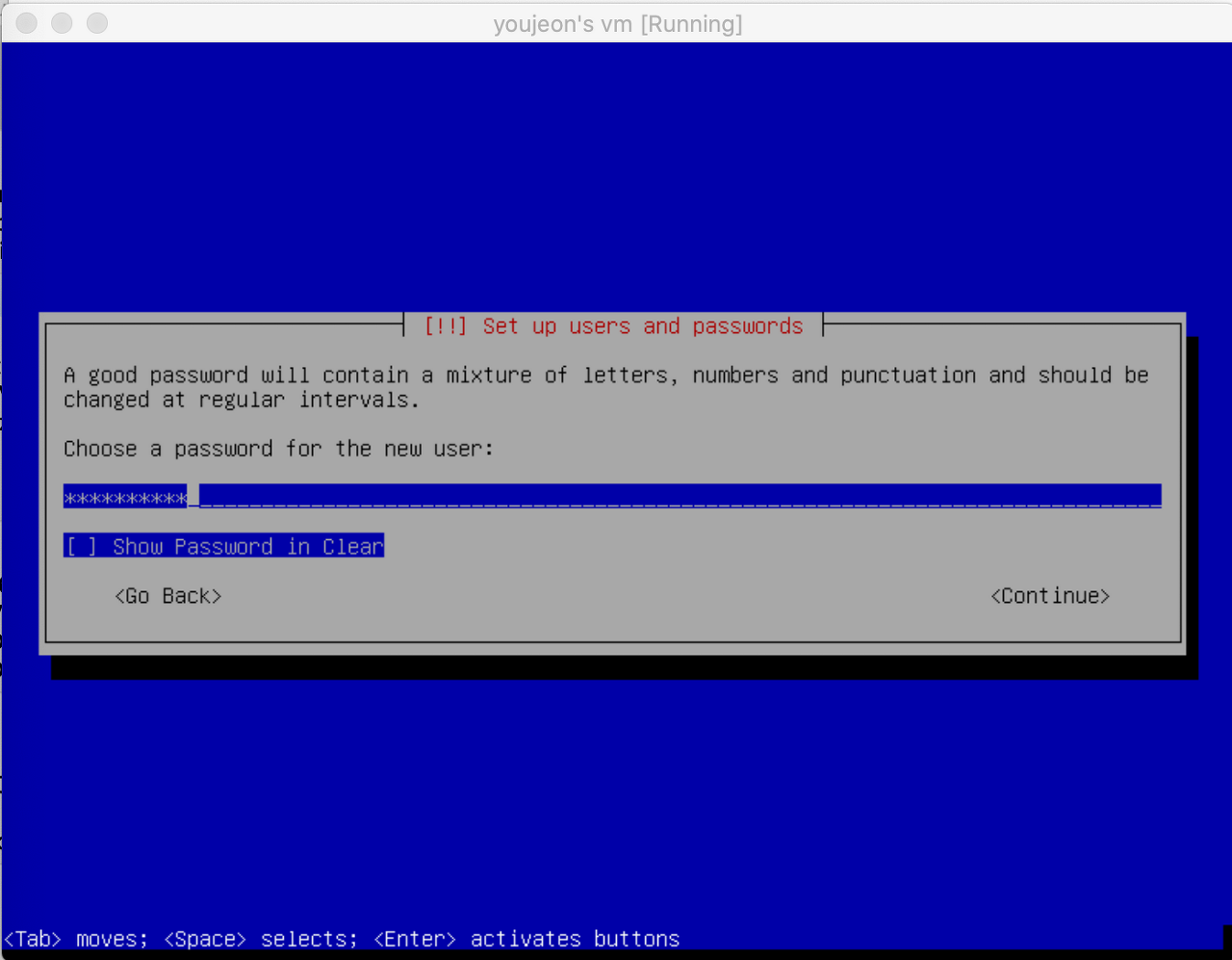Click the new user password input field
This screenshot has width=1232, height=960.
[x=612, y=497]
